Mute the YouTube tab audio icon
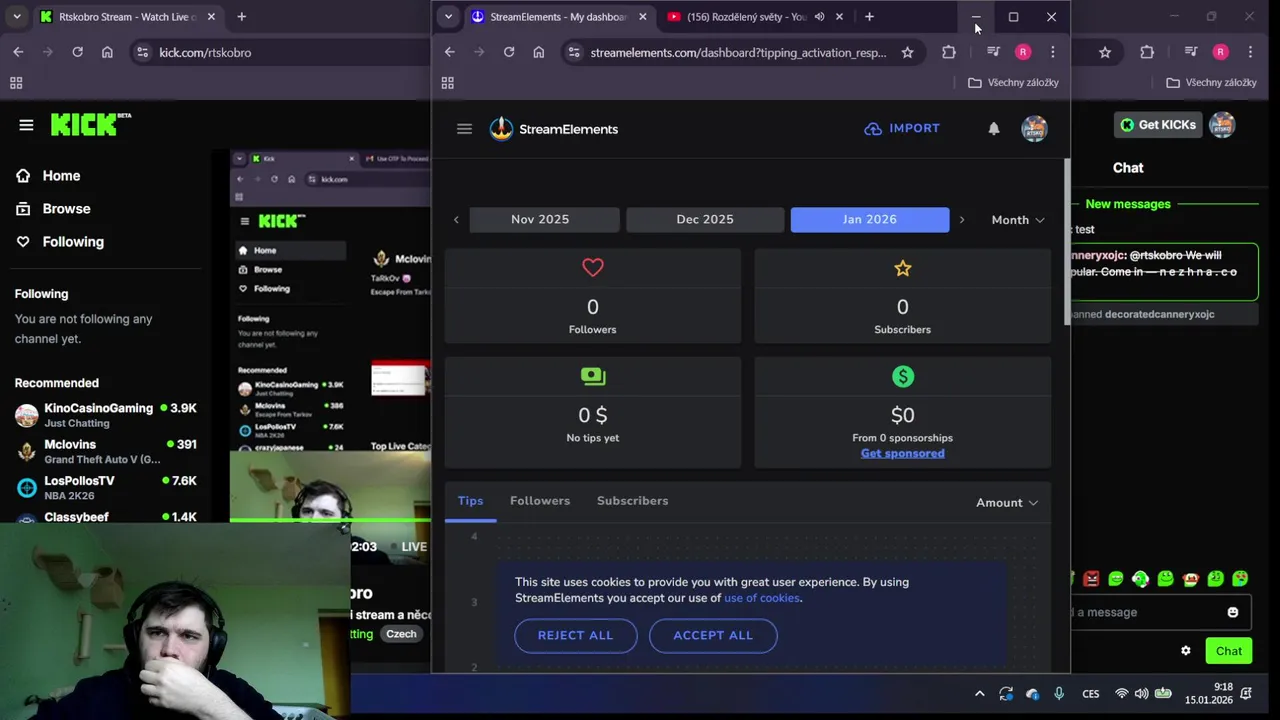Image resolution: width=1280 pixels, height=720 pixels. (820, 17)
